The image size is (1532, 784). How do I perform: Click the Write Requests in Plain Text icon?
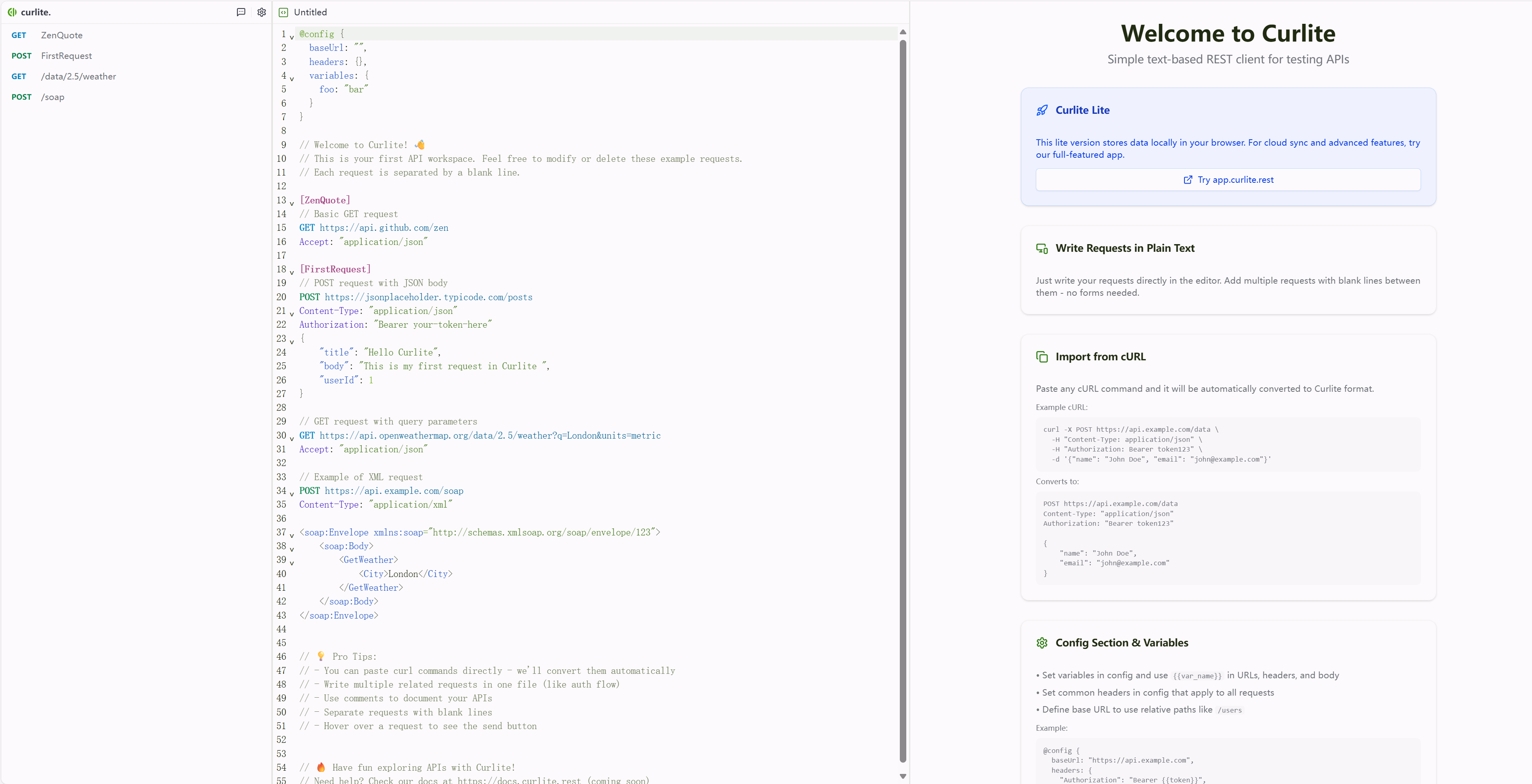(1042, 249)
